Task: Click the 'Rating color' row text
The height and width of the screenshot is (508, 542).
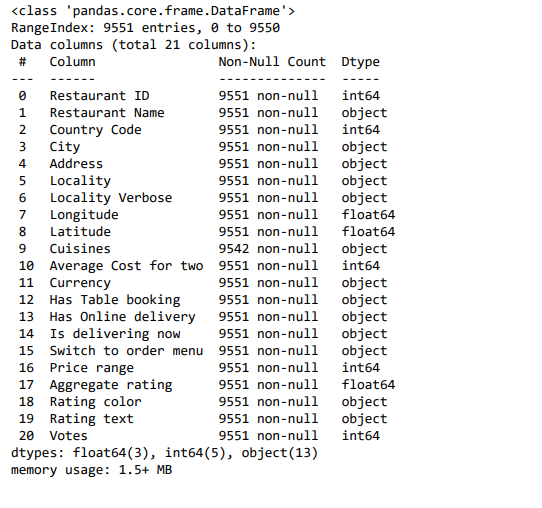Action: pyautogui.click(x=96, y=402)
